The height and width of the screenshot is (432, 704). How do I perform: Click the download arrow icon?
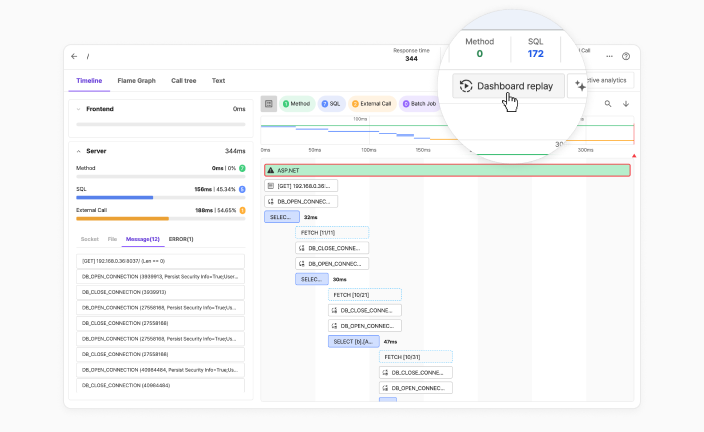[626, 103]
